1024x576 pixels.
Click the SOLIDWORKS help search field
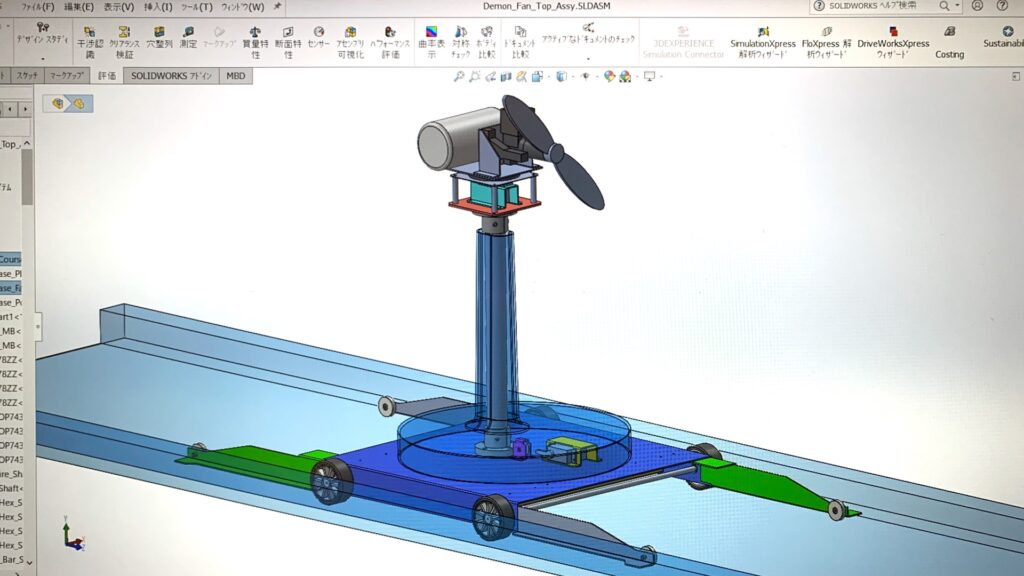click(880, 6)
